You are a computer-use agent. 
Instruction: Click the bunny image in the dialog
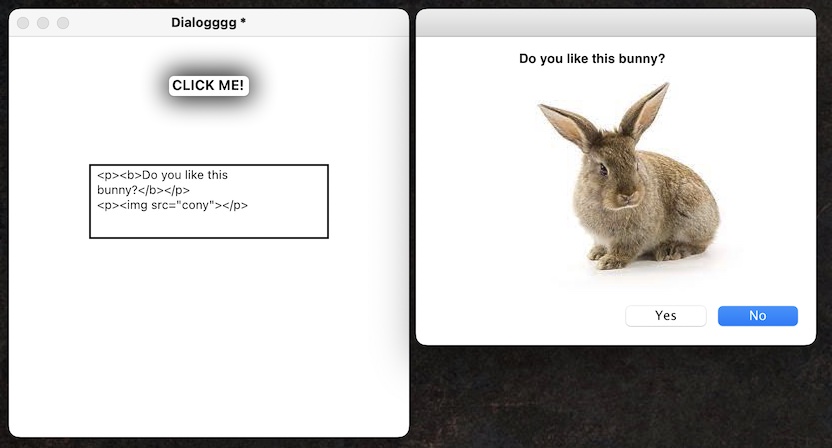click(x=629, y=177)
